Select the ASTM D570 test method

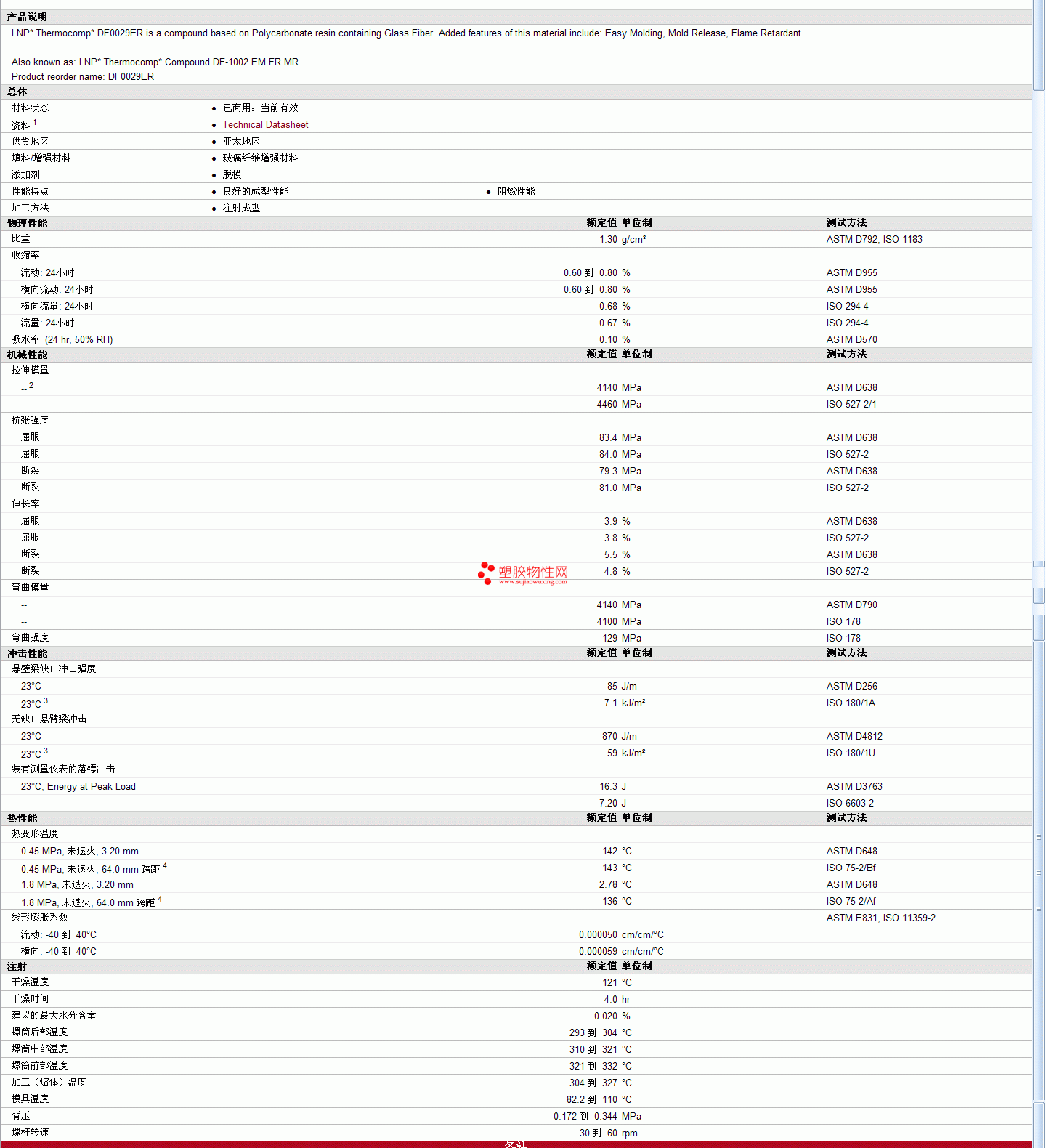point(851,339)
